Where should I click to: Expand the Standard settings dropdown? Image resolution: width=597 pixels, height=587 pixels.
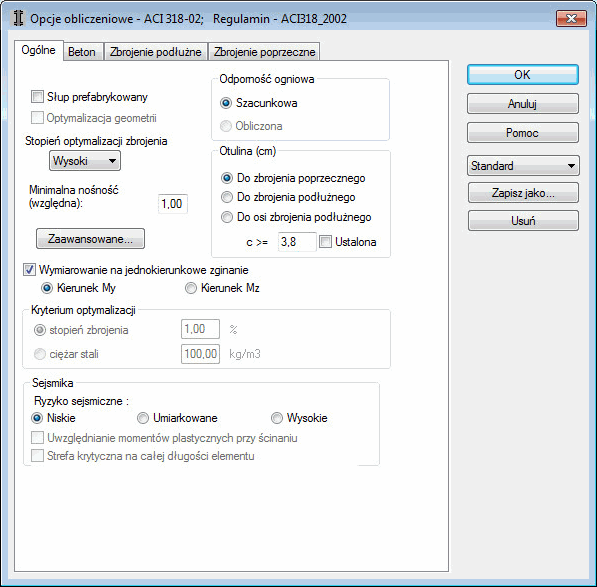point(523,166)
